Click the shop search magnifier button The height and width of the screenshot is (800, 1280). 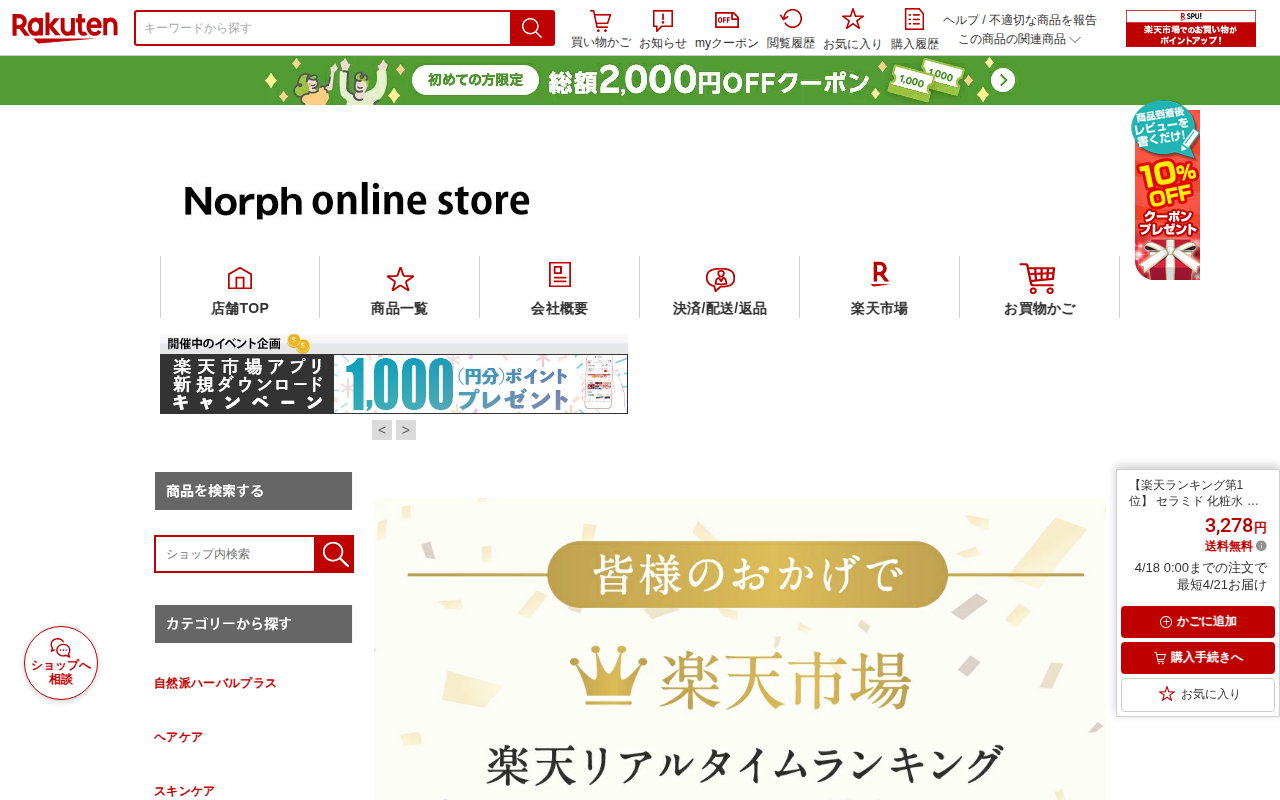click(x=334, y=554)
